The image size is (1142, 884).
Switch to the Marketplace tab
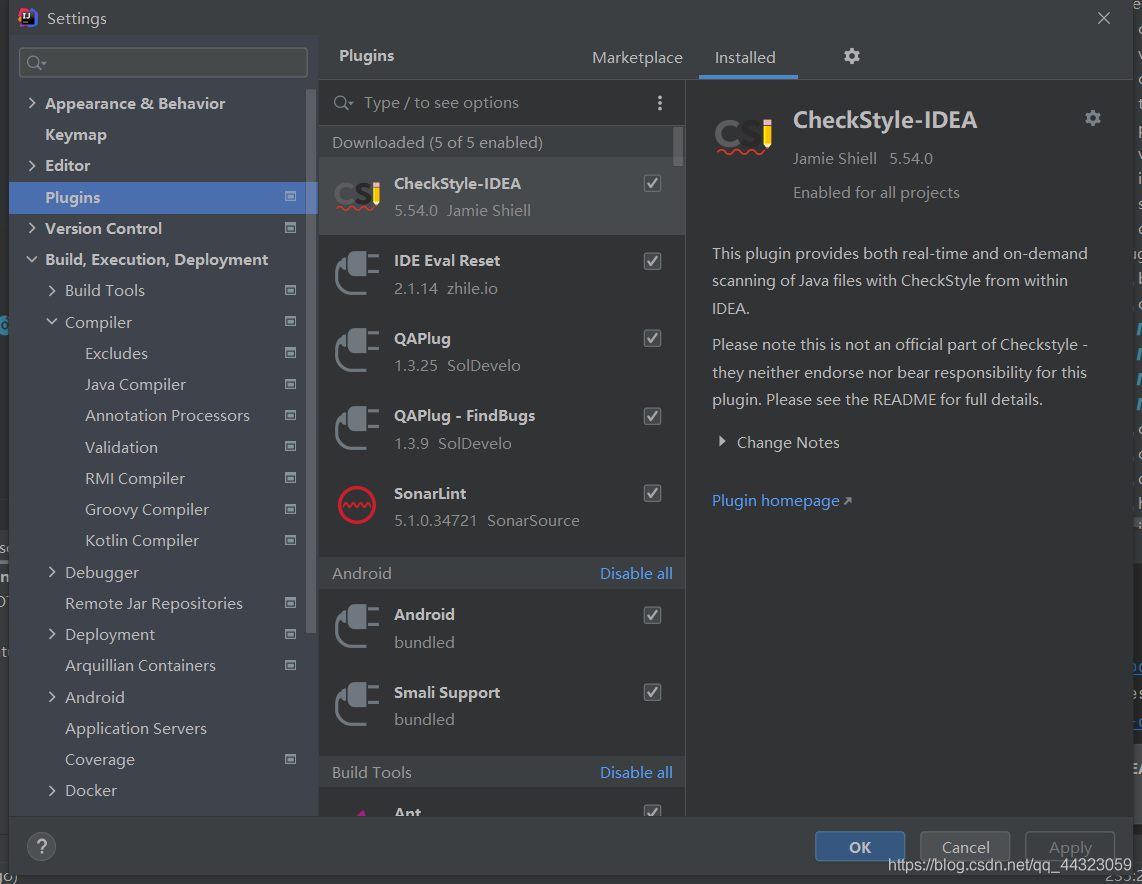point(637,58)
